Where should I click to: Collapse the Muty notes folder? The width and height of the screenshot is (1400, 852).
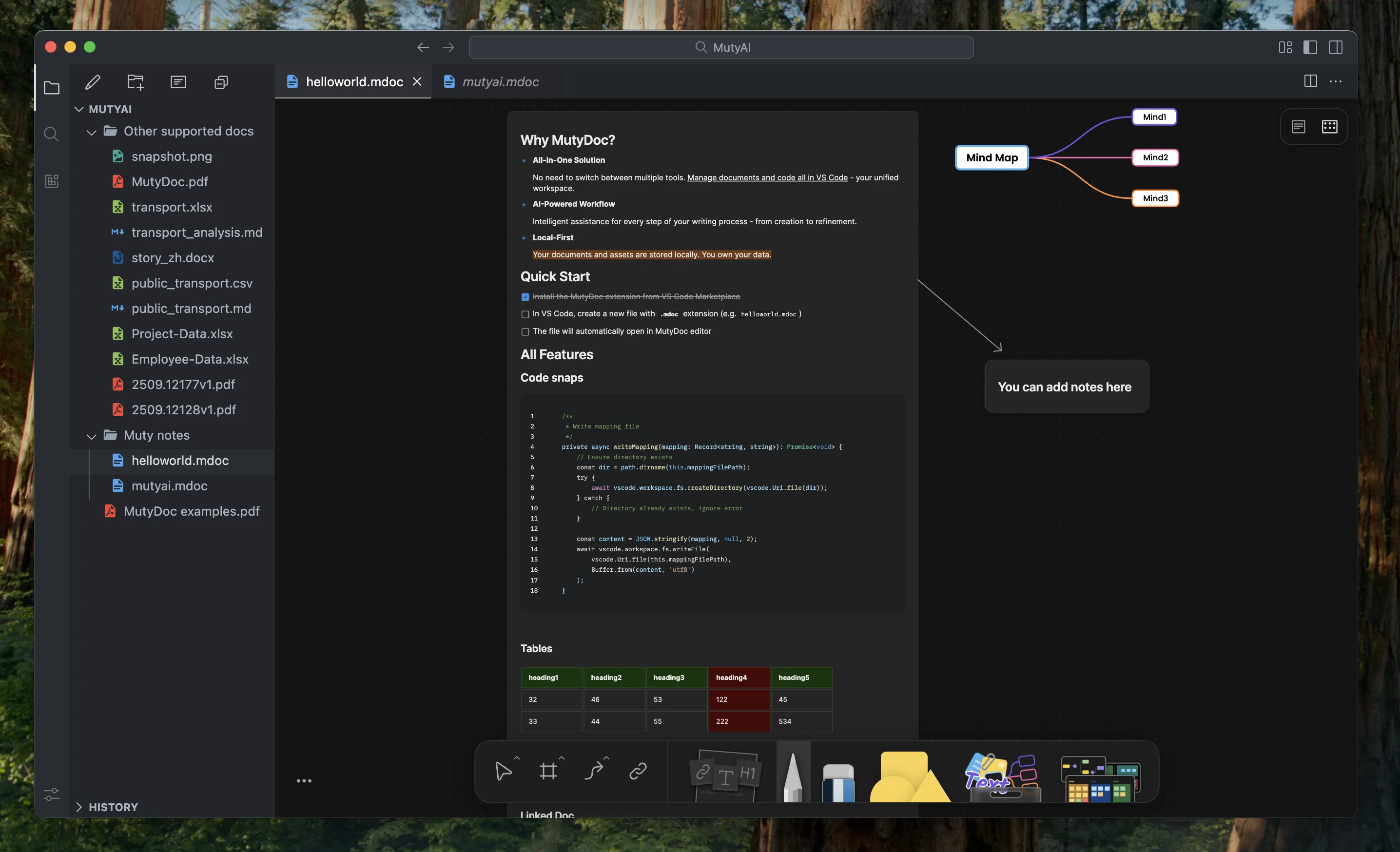coord(92,436)
